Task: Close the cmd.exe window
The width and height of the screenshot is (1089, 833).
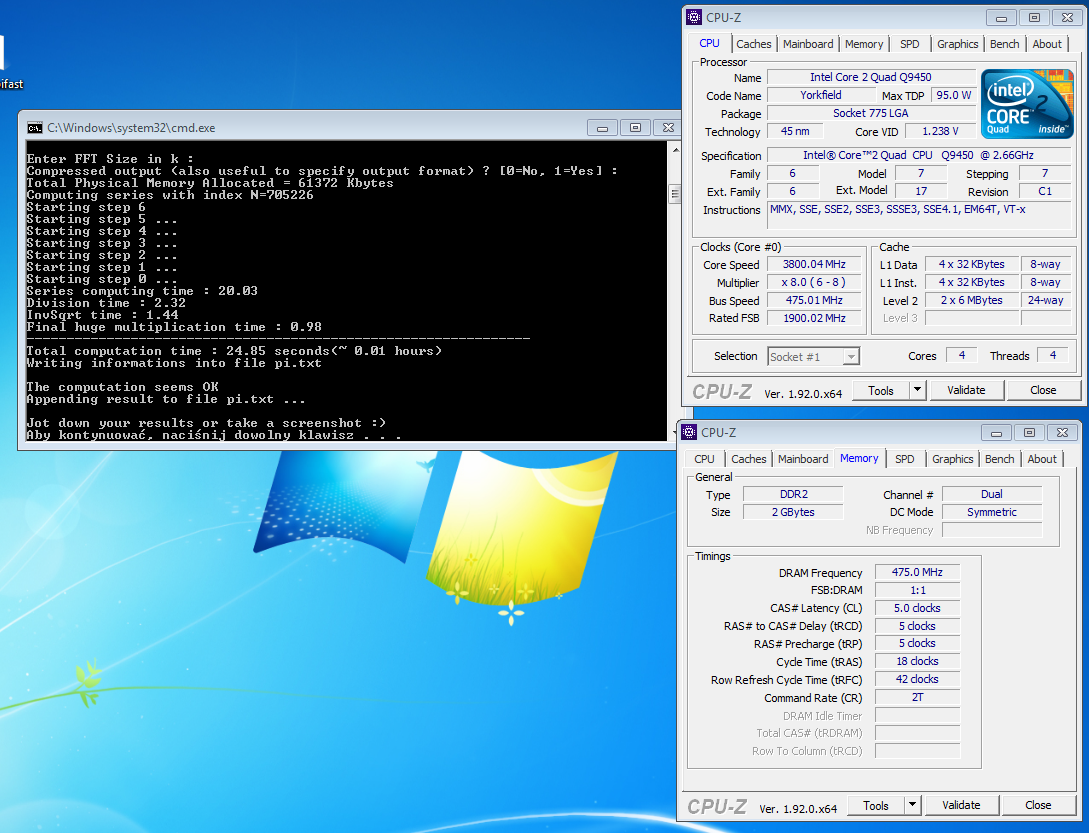Action: coord(667,128)
